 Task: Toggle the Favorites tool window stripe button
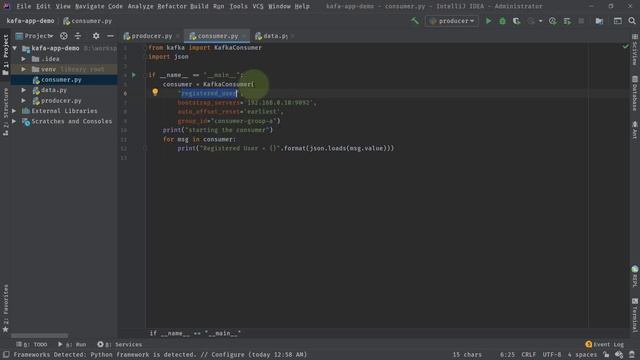5,308
